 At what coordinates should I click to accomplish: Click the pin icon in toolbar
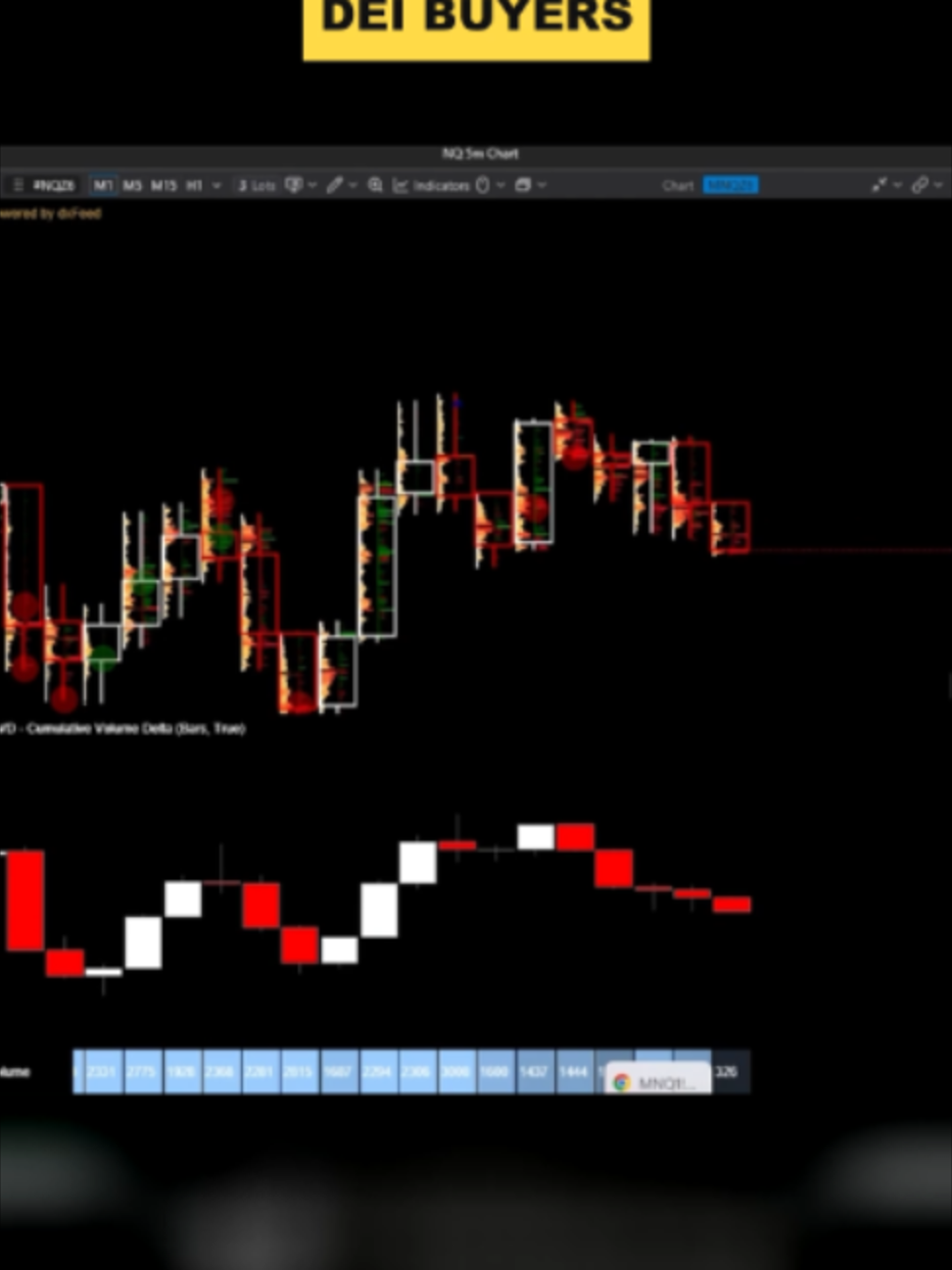[880, 185]
